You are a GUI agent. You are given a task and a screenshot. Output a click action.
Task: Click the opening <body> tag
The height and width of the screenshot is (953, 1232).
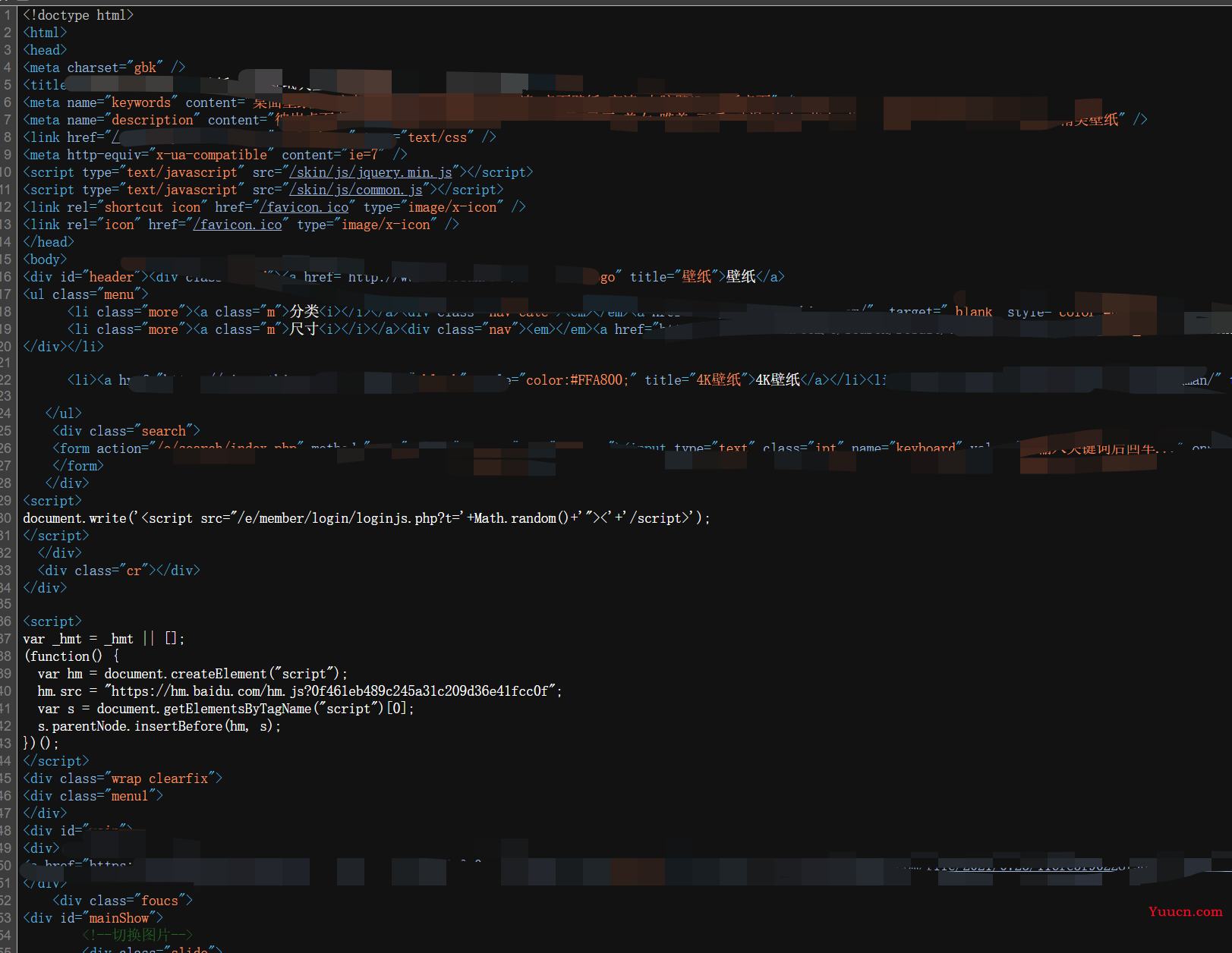coord(45,259)
